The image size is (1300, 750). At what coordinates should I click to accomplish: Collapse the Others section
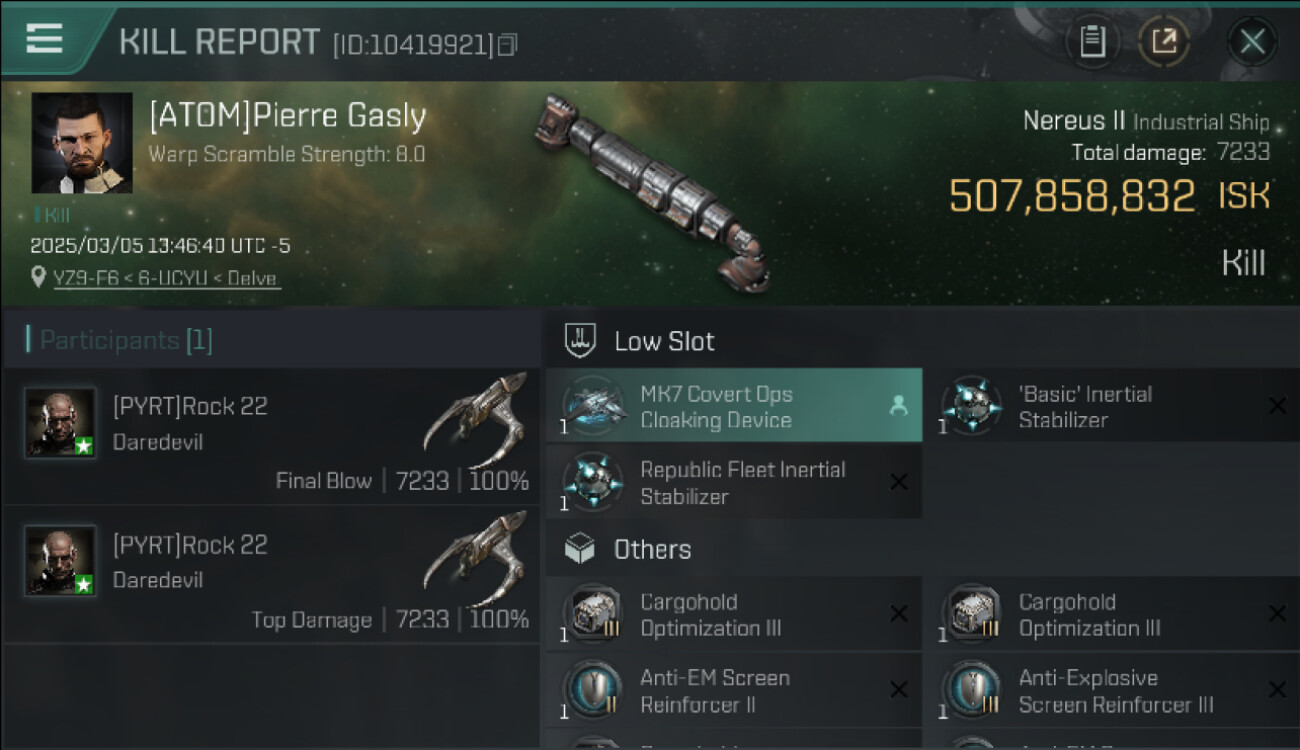(581, 549)
